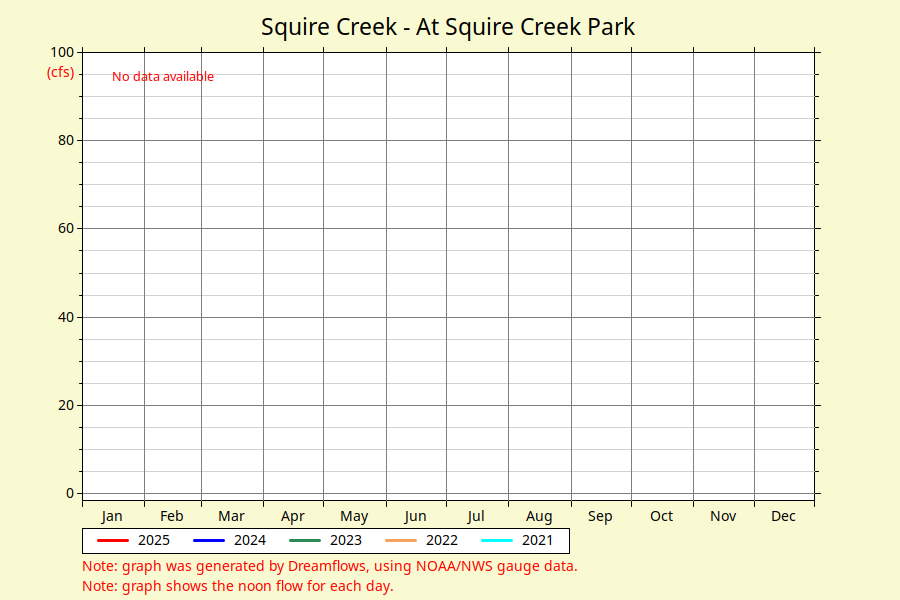Select the Jun month label
The image size is (900, 600).
pos(415,516)
